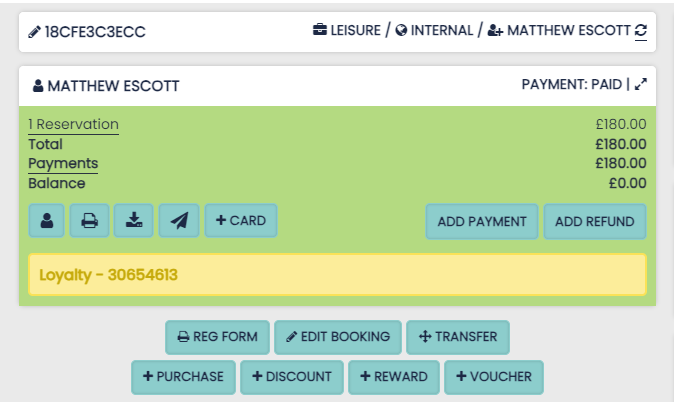Expand the payment panel with arrows icon
This screenshot has width=674, height=402.
pos(641,85)
